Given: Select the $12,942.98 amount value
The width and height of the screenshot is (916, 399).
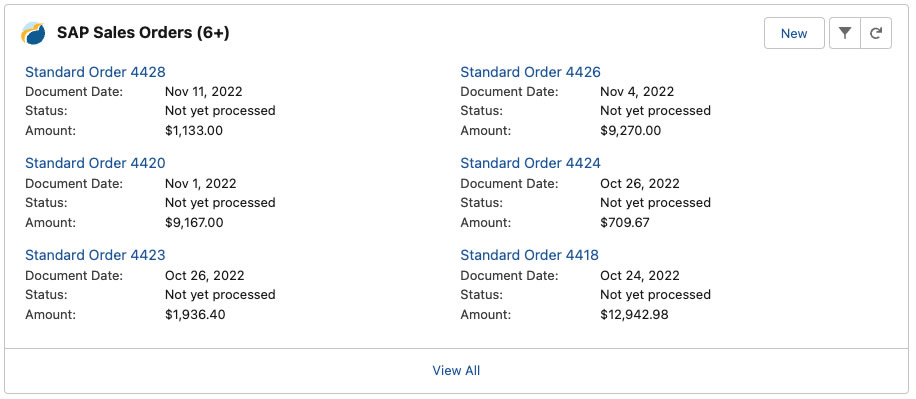Looking at the screenshot, I should click(x=634, y=315).
